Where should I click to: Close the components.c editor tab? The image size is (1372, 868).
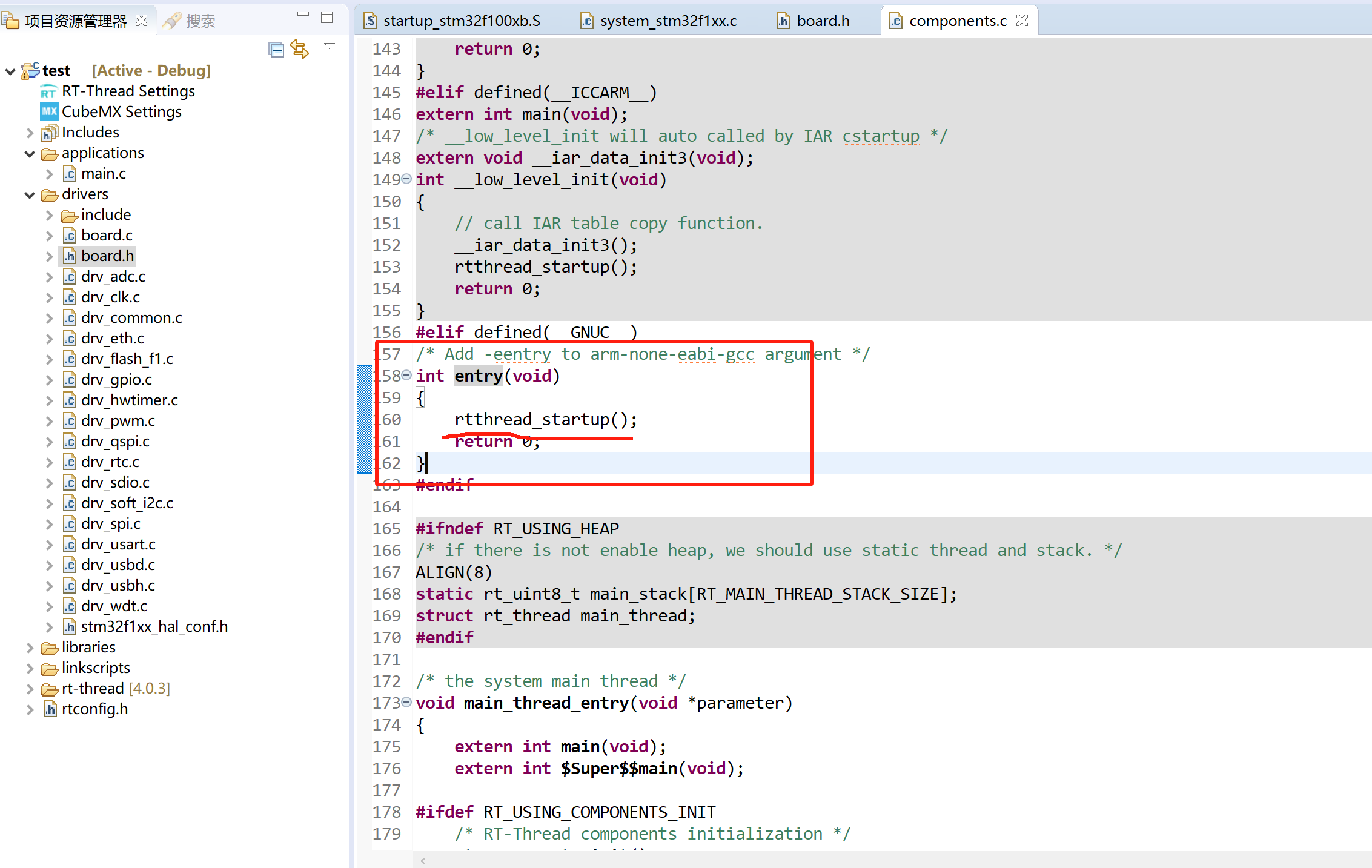1022,21
